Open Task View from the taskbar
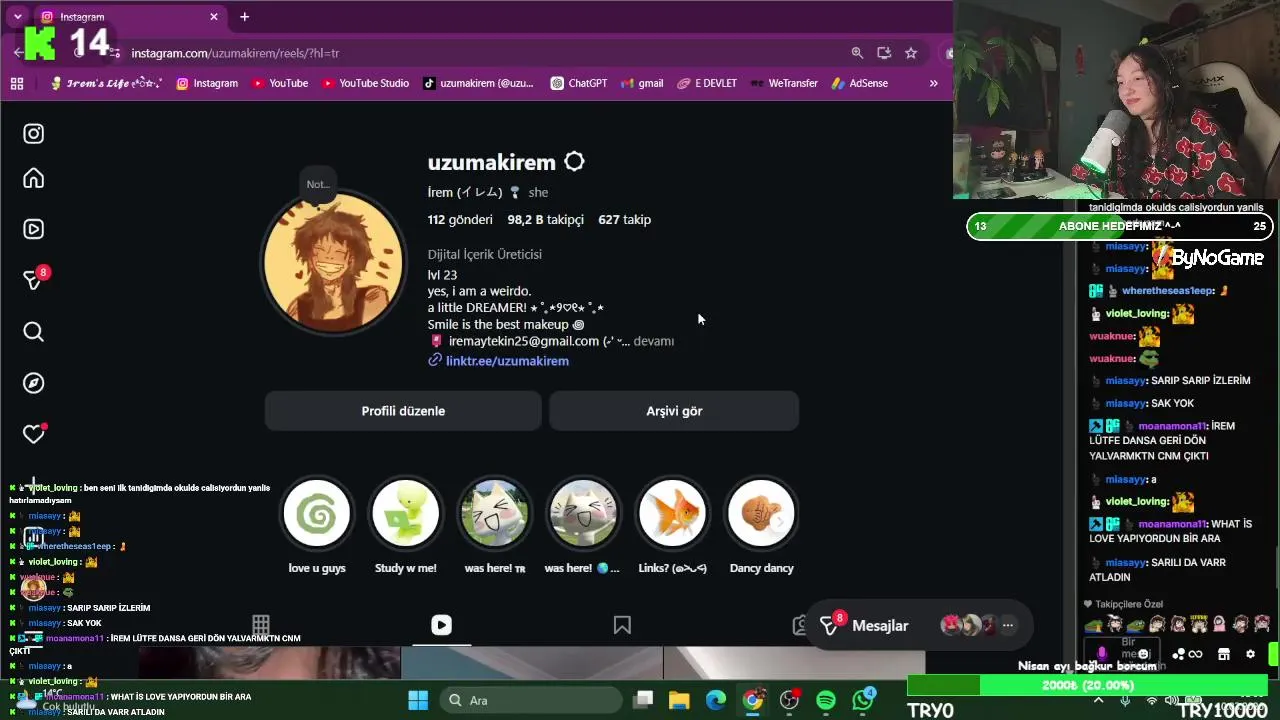This screenshot has width=1280, height=720. click(x=644, y=700)
